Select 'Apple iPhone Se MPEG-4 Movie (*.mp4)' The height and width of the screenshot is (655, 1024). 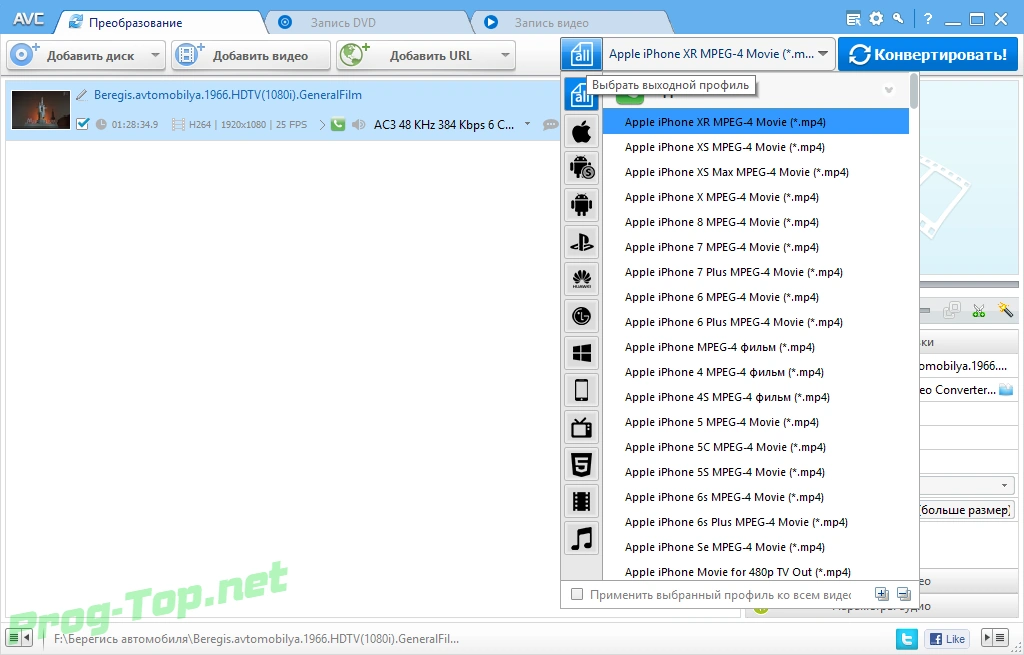click(756, 547)
